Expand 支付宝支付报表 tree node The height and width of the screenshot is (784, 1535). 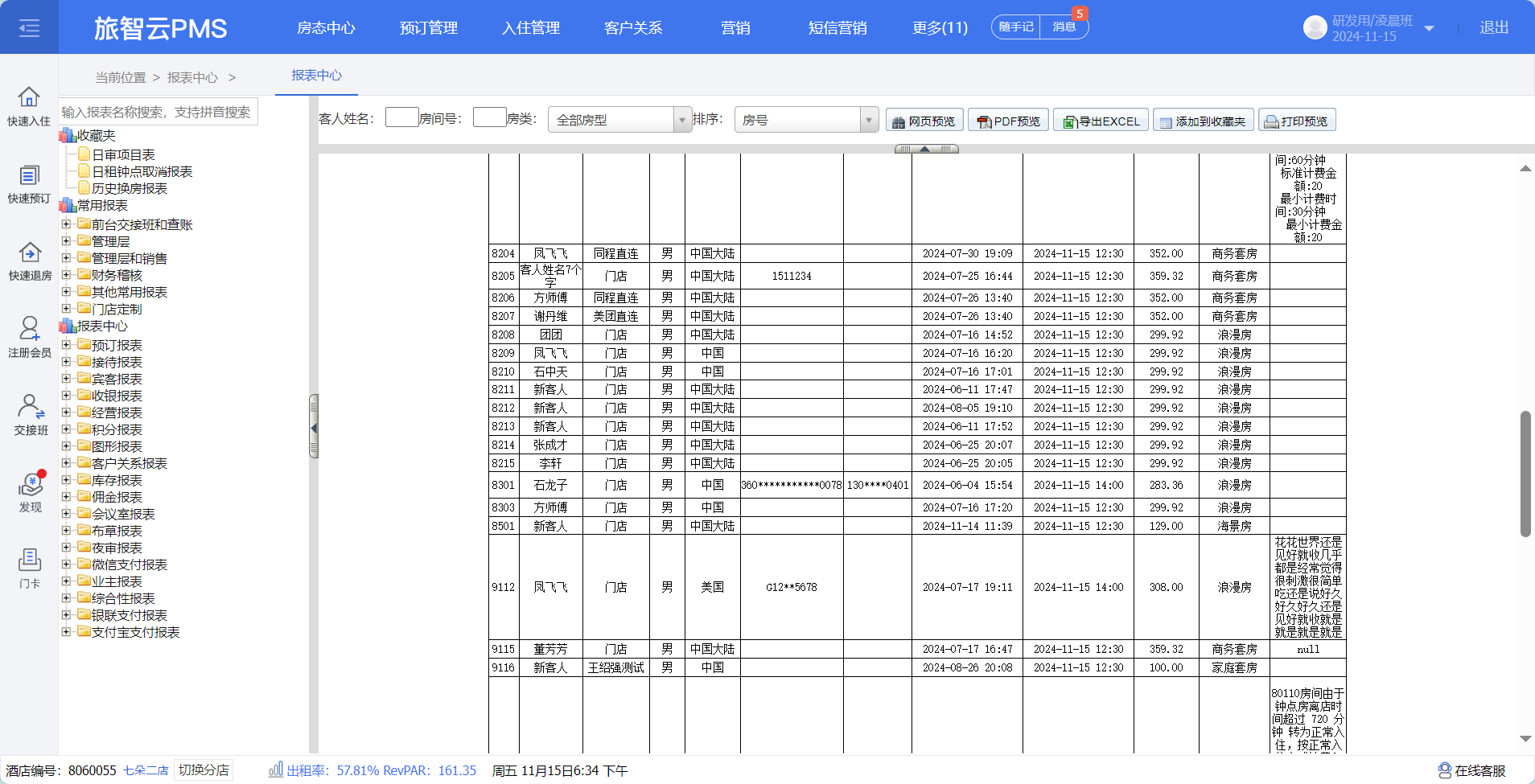(x=66, y=632)
